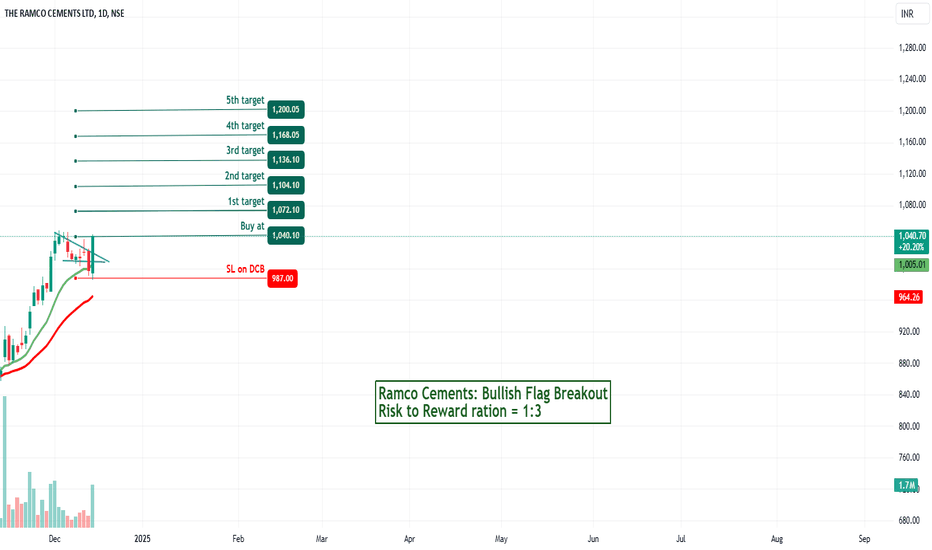932x550 pixels.
Task: Click the Jun label on time axis
Action: tap(593, 539)
